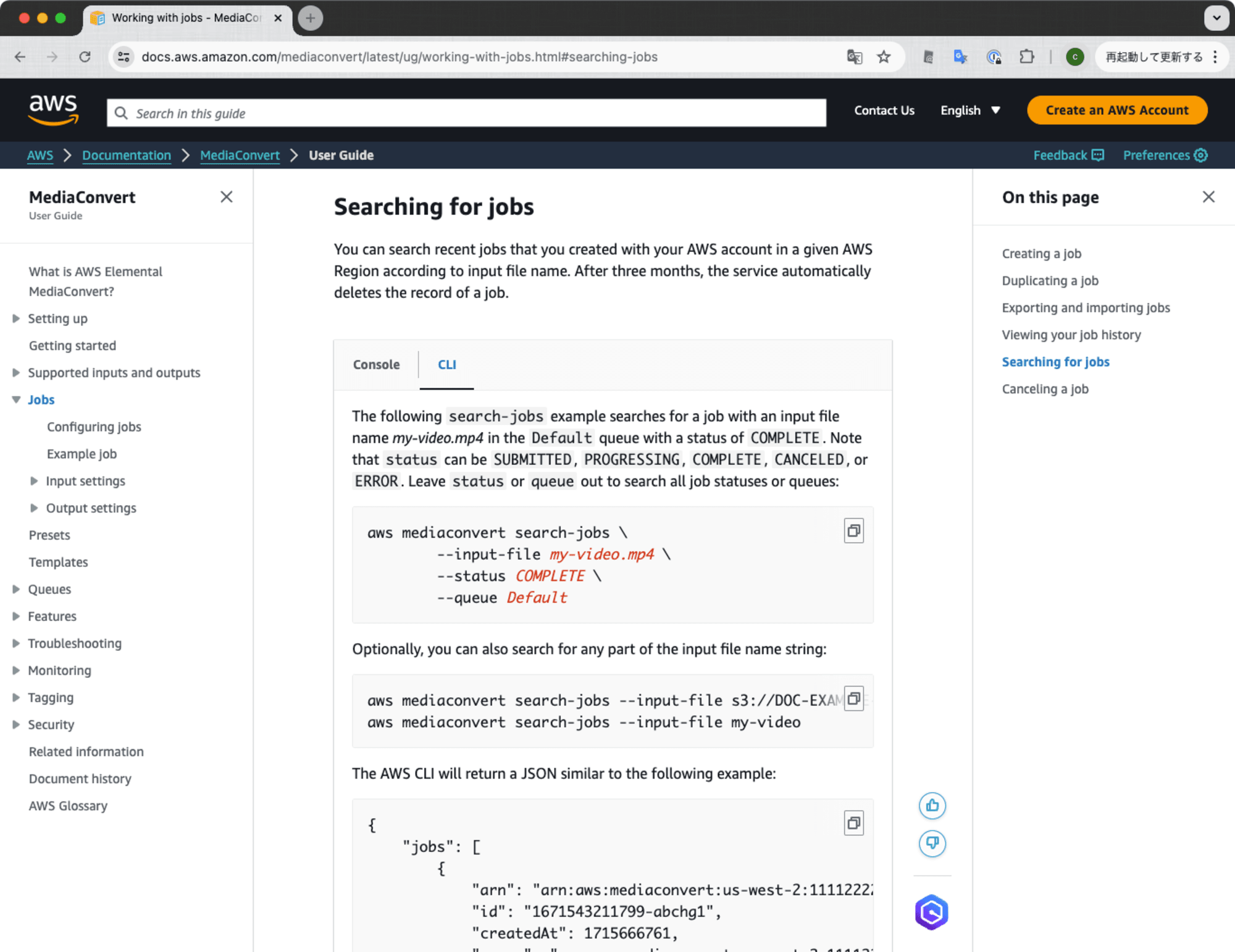Click the Japanese restart-to-update button
This screenshot has height=952, width=1235.
pyautogui.click(x=1153, y=57)
